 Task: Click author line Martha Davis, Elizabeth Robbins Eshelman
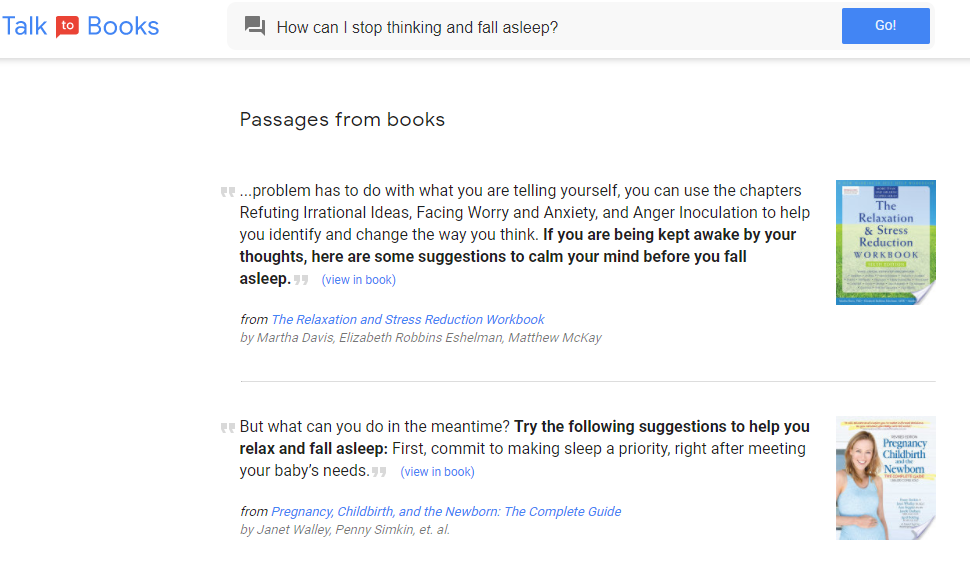[421, 338]
